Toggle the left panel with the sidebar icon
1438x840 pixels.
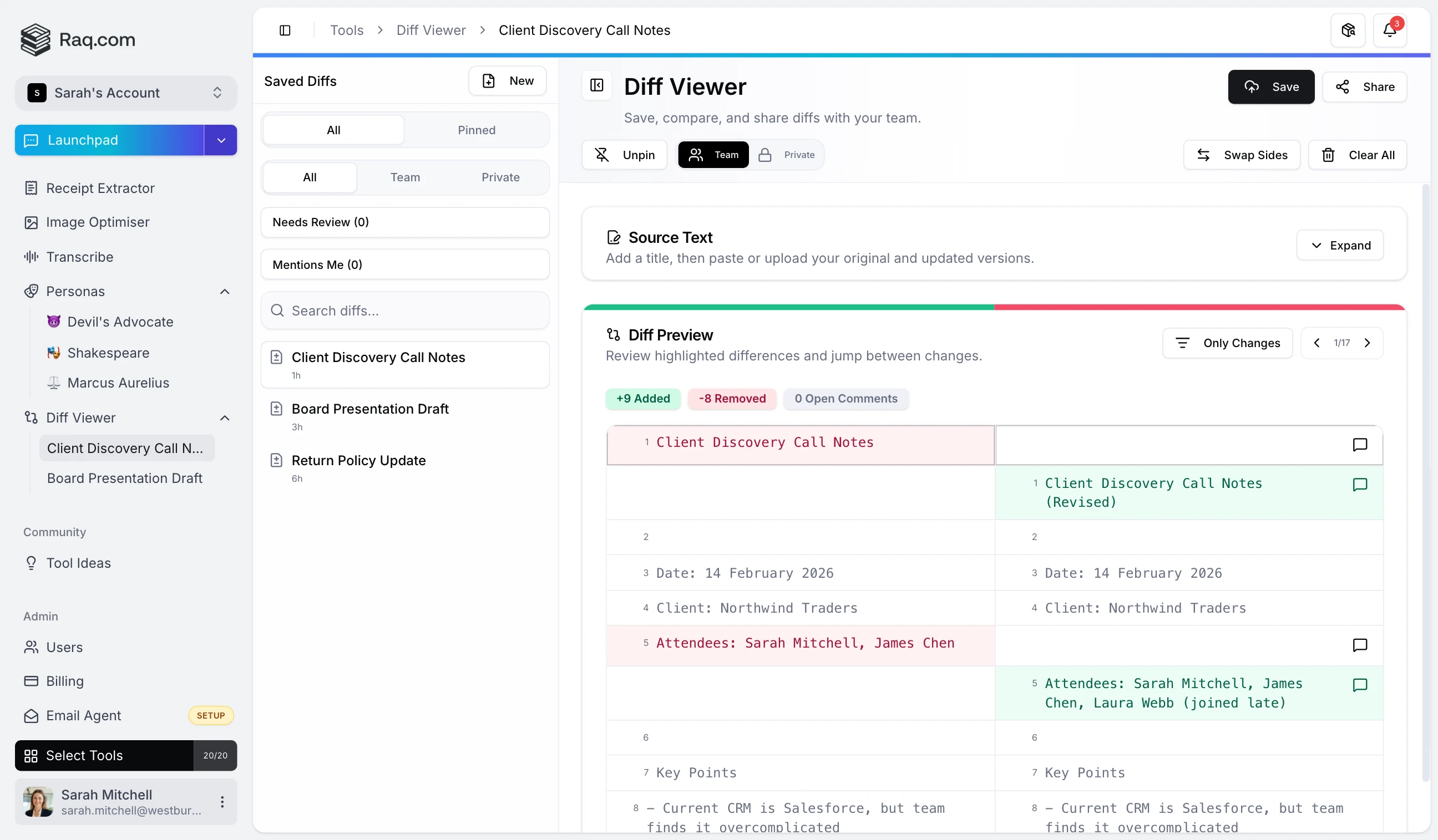(285, 30)
